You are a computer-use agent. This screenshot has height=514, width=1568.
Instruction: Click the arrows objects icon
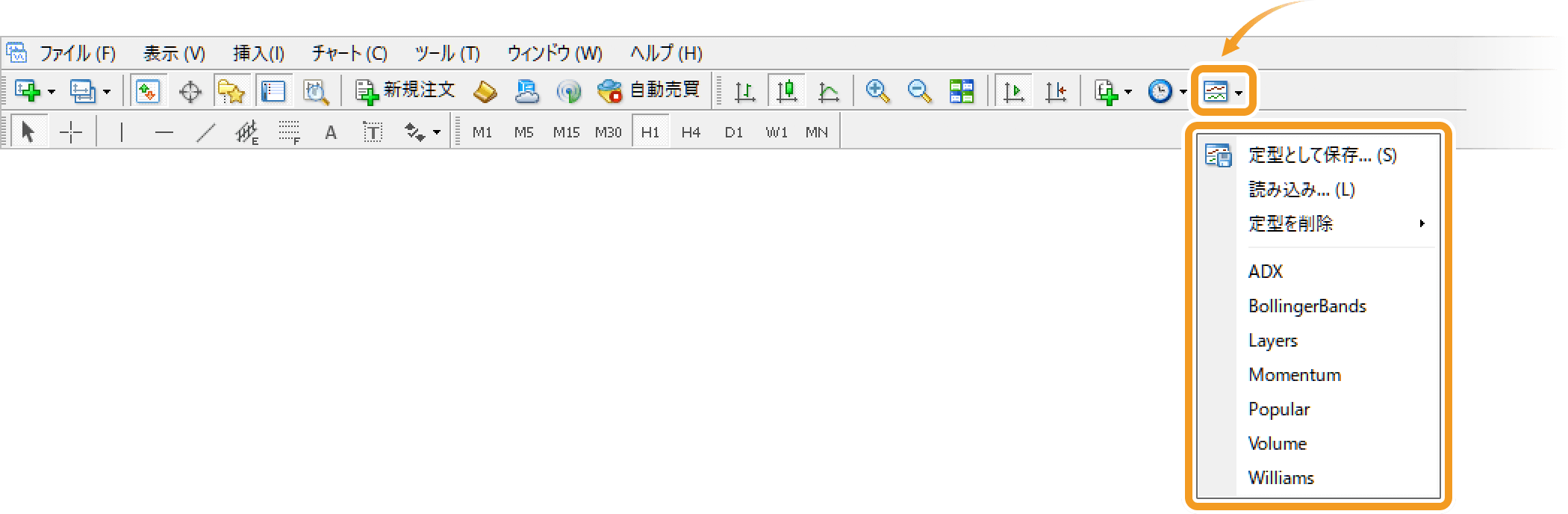point(414,133)
